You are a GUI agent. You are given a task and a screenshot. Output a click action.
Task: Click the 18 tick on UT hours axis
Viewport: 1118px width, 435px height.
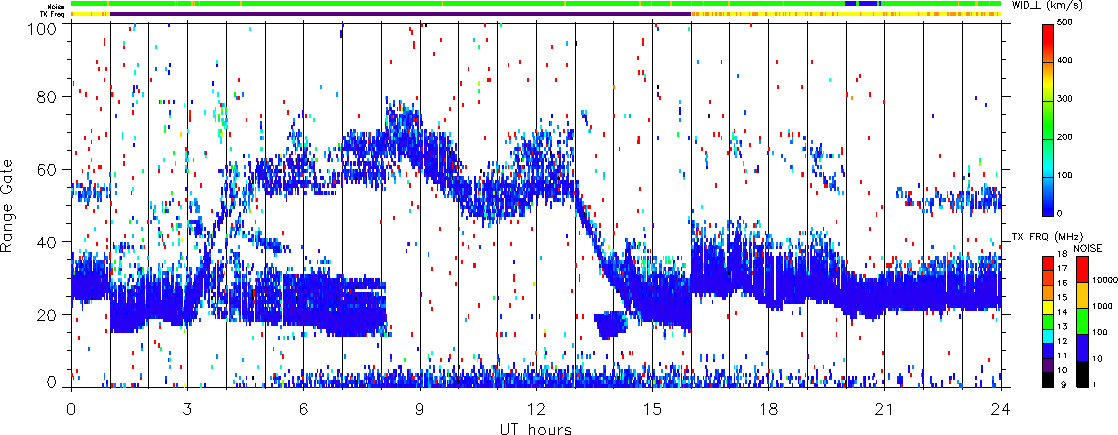769,407
